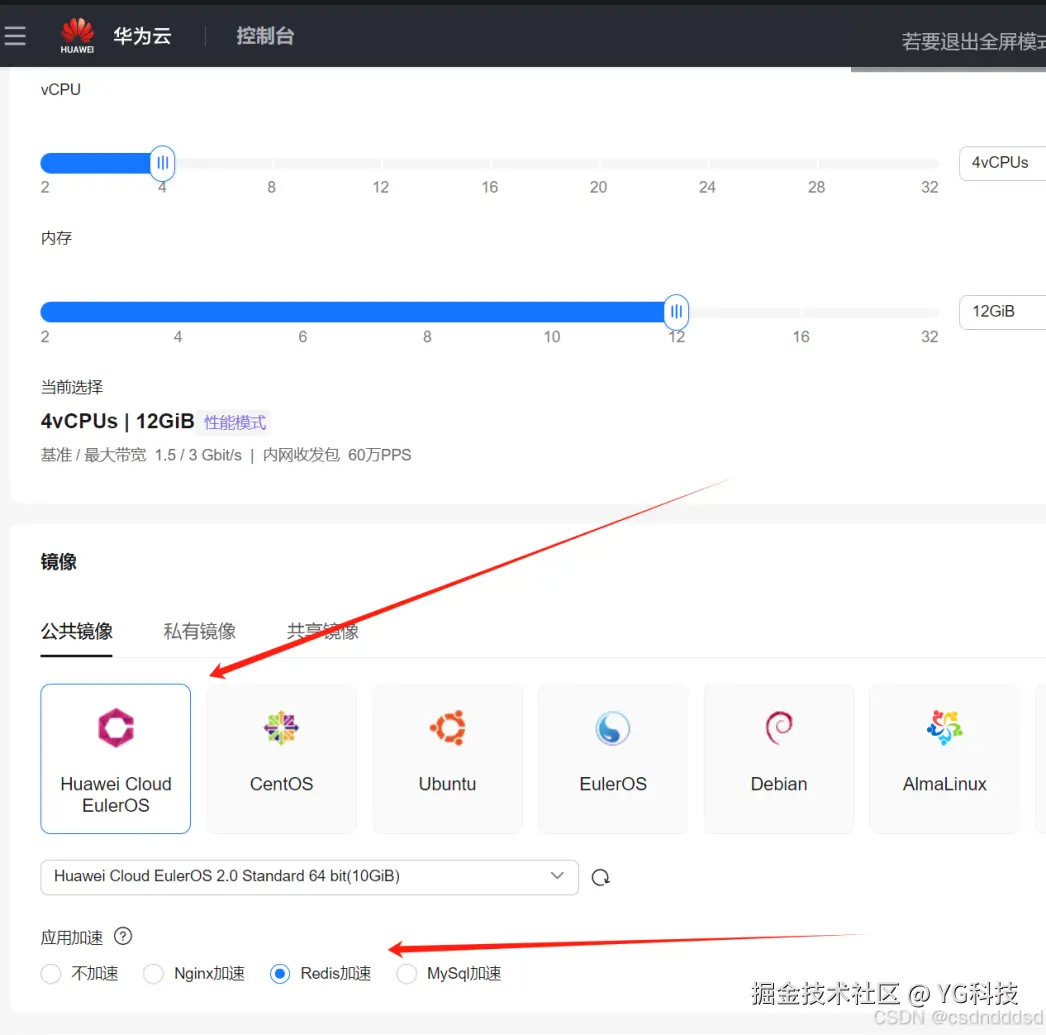1046x1035 pixels.
Task: Click the 4vCPUs | 12GiB selection text
Action: 117,421
